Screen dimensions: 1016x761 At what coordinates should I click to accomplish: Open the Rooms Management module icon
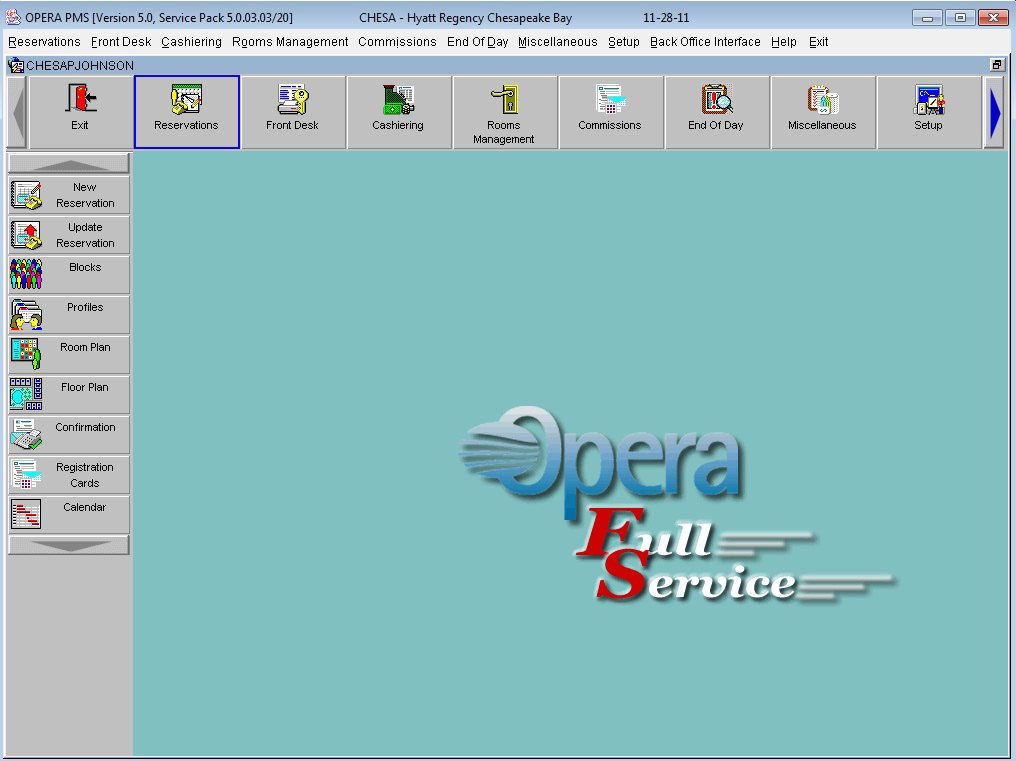pyautogui.click(x=504, y=112)
